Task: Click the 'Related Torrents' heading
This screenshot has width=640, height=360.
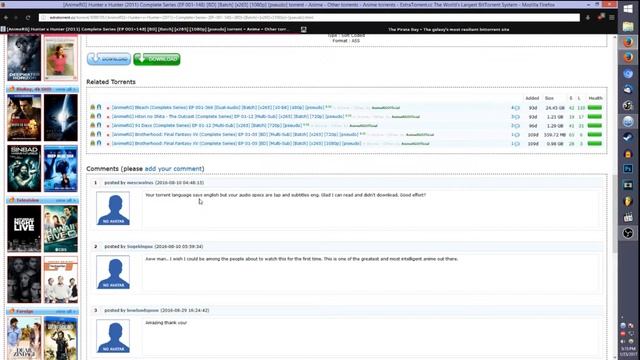Action: 111,82
